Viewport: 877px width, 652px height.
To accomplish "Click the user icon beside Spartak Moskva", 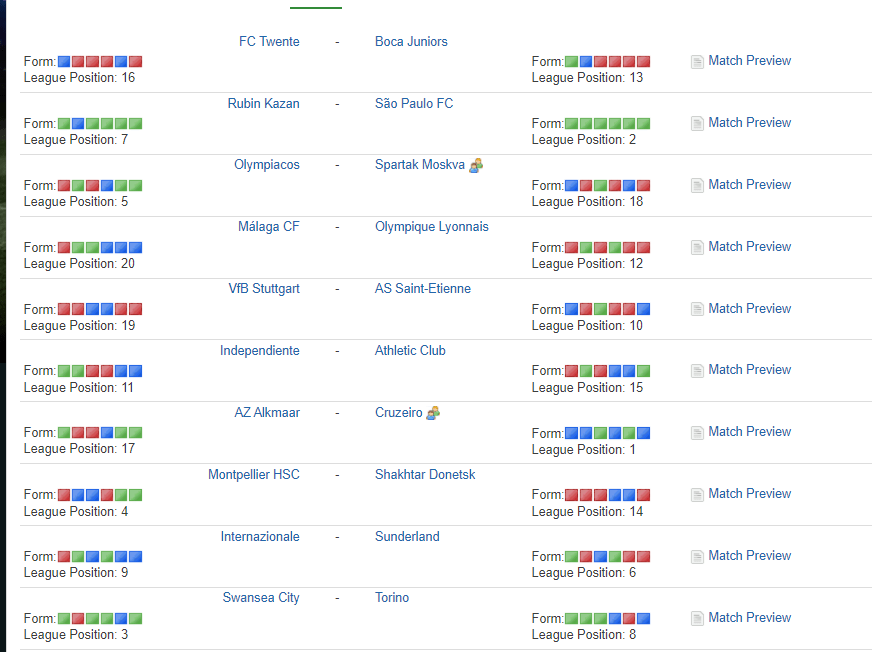I will coord(475,165).
